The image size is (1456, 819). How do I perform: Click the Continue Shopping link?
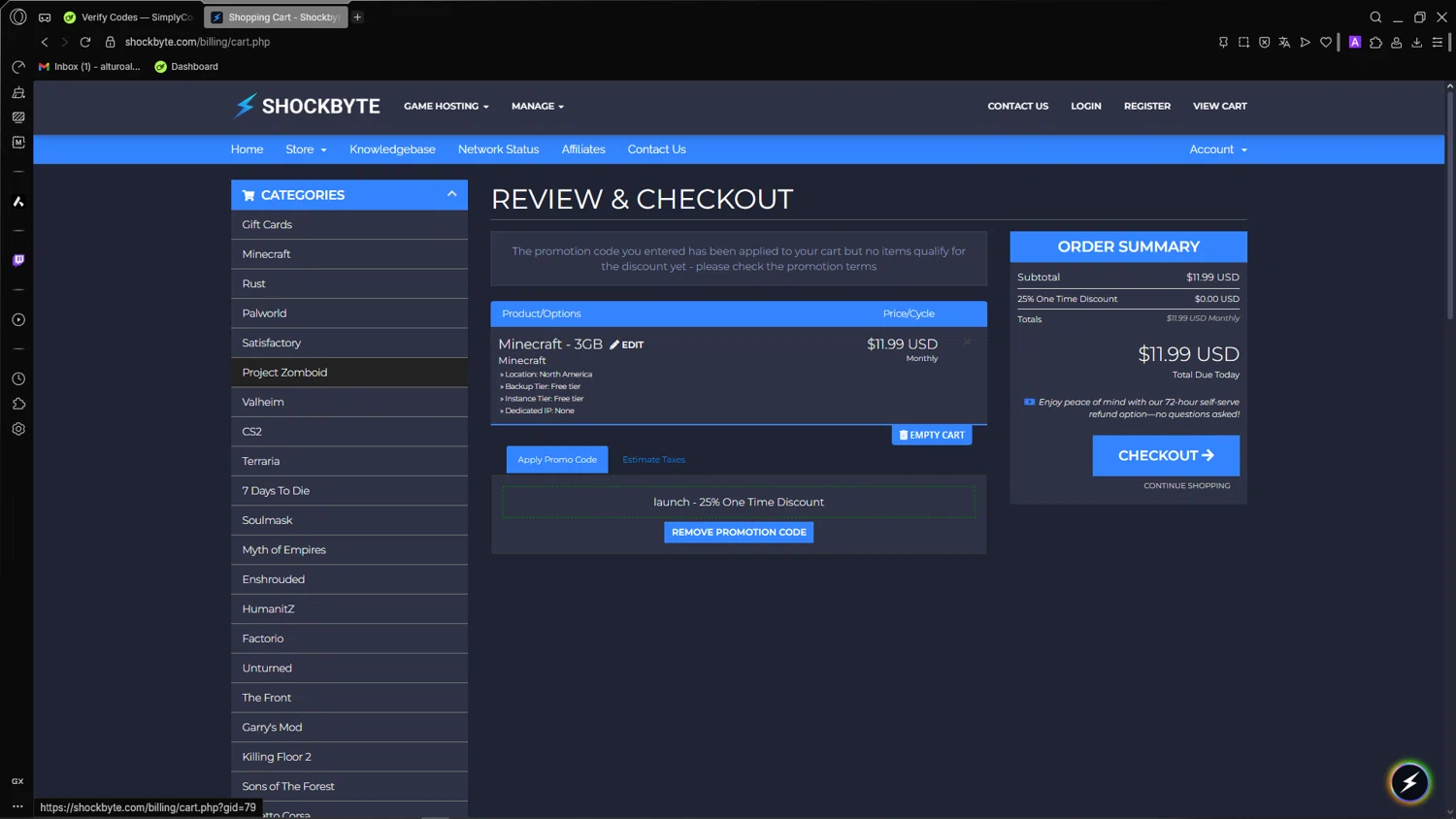[1186, 485]
